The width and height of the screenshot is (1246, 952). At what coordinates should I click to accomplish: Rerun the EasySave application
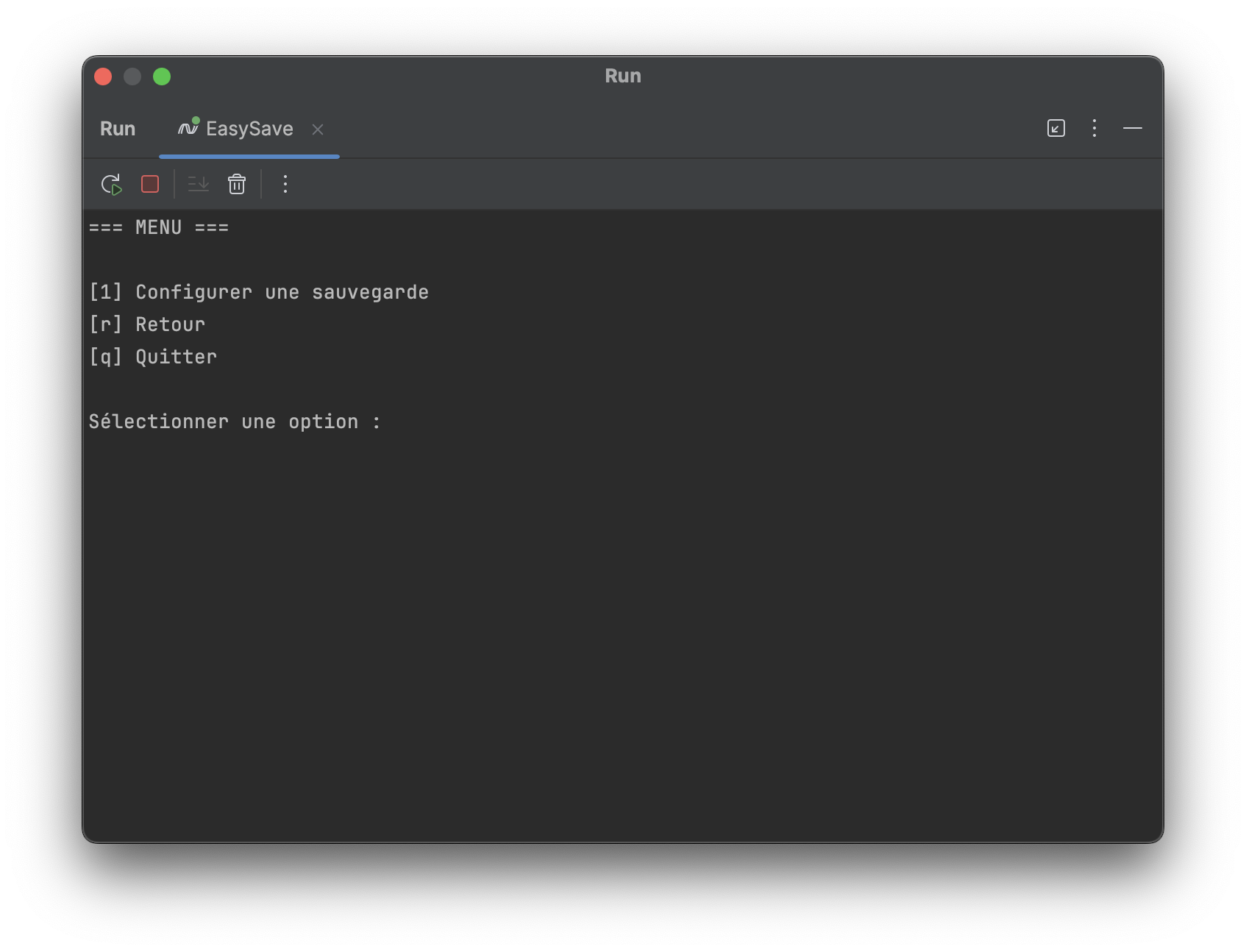point(111,184)
